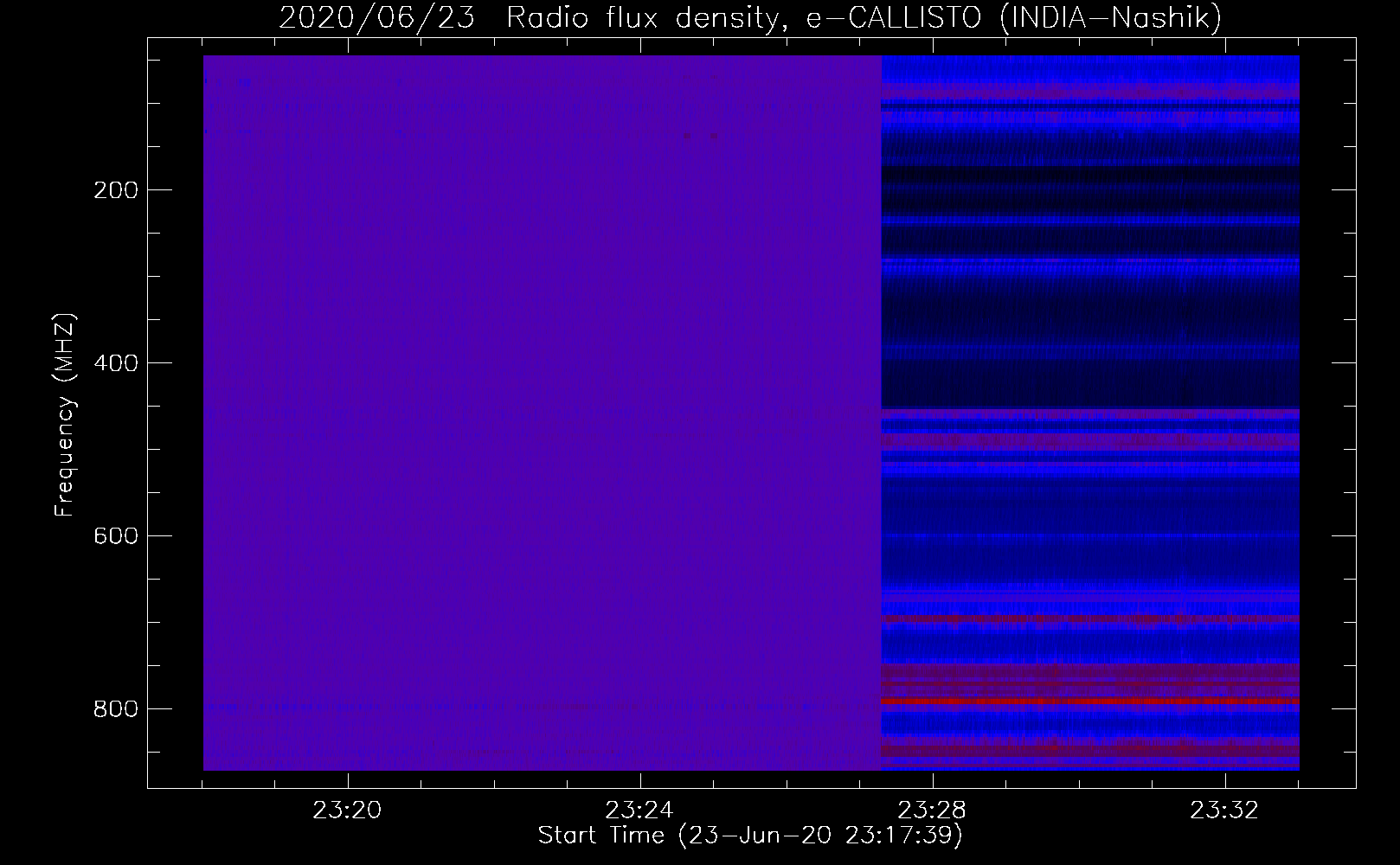The width and height of the screenshot is (1400, 865).
Task: Click the 23:20 time tick label
Action: 348,811
